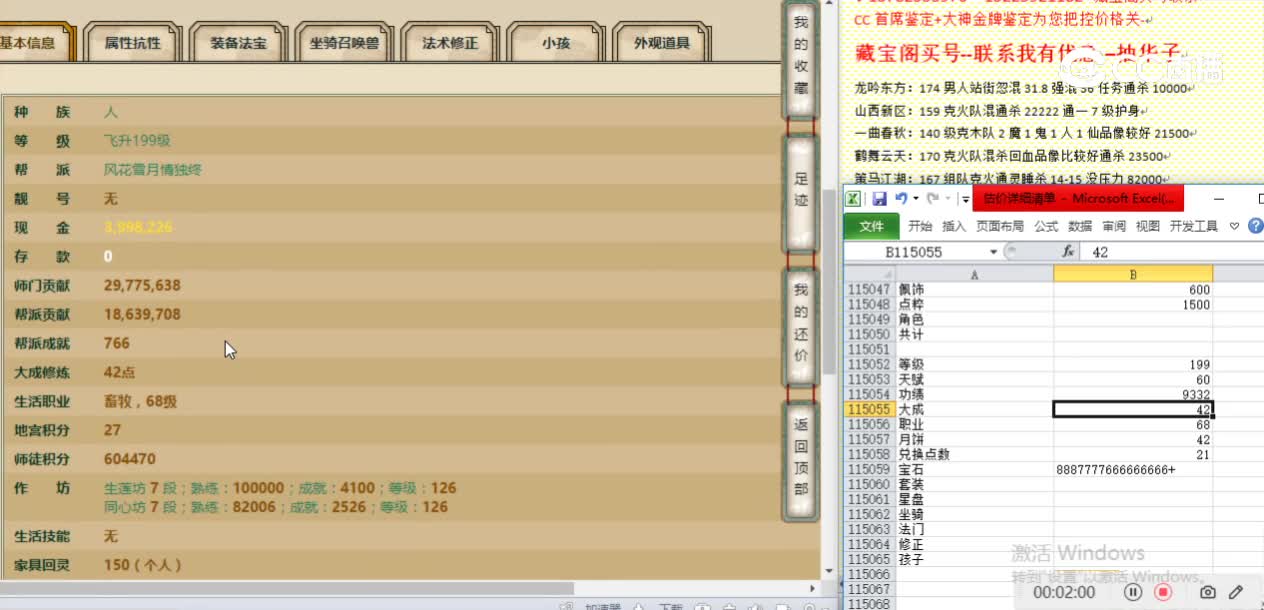Image resolution: width=1264 pixels, height=610 pixels.
Task: Select cell containing value 1500
Action: tap(1133, 304)
